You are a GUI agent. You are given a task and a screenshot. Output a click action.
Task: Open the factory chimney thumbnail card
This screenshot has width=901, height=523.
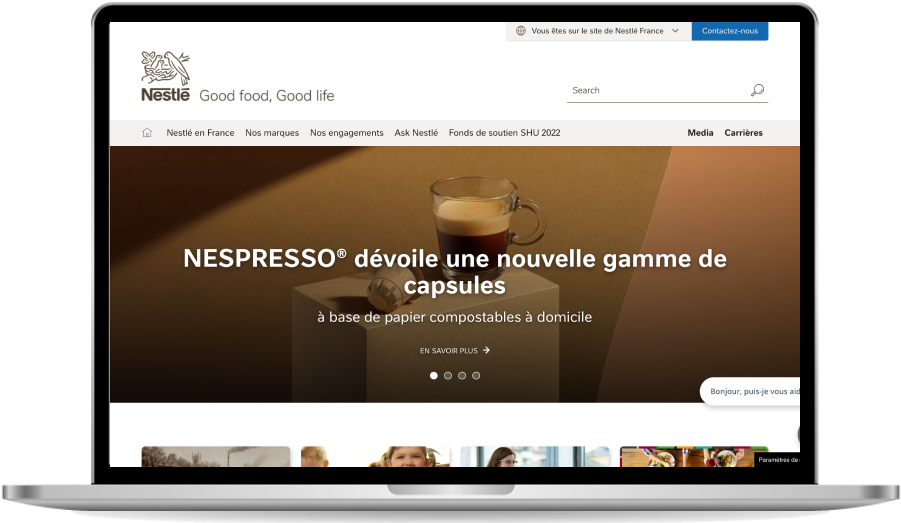click(216, 456)
